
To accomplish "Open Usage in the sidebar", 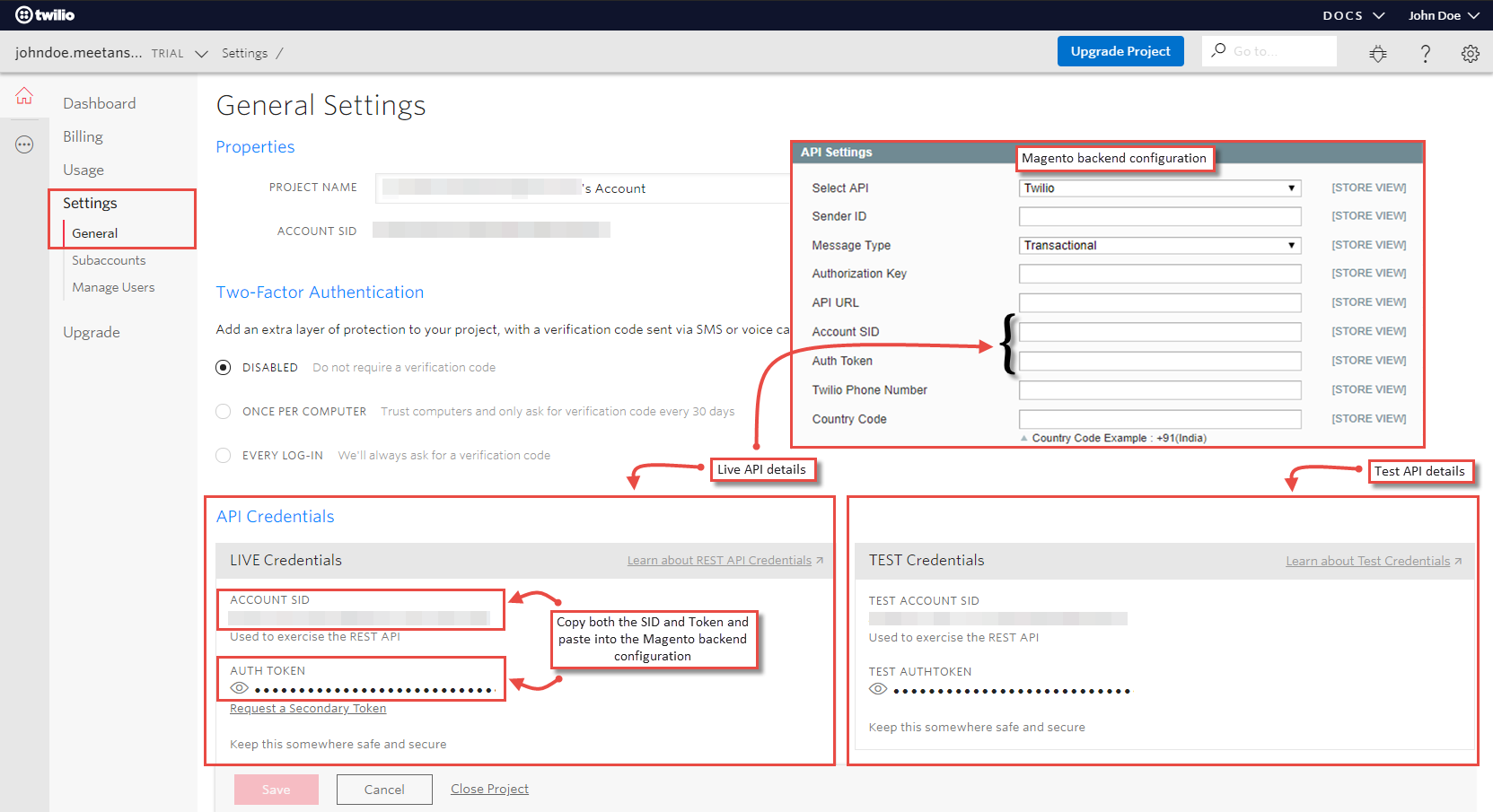I will click(x=83, y=170).
